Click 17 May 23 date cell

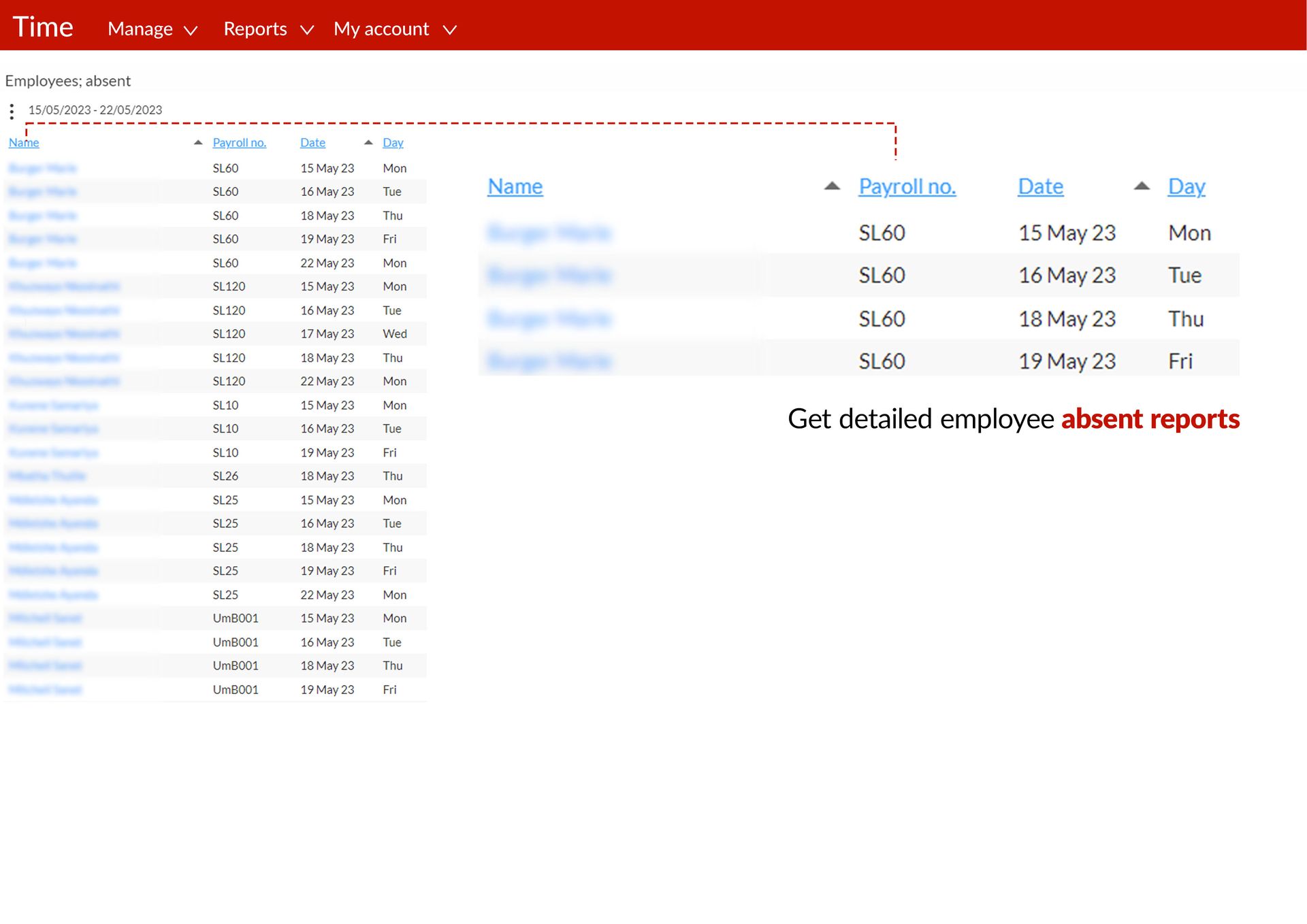327,334
